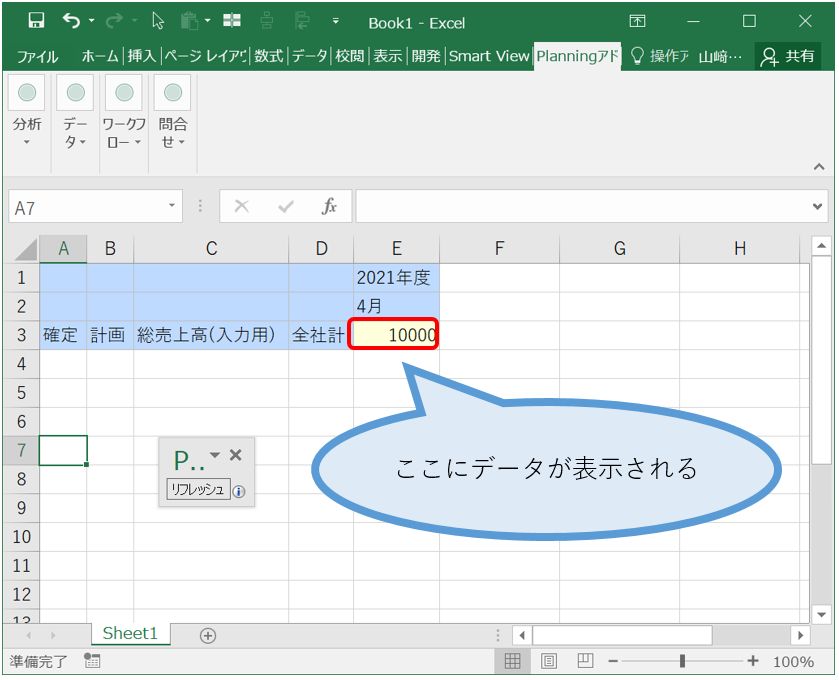
Task: Switch to Page Break Preview view
Action: pos(585,661)
